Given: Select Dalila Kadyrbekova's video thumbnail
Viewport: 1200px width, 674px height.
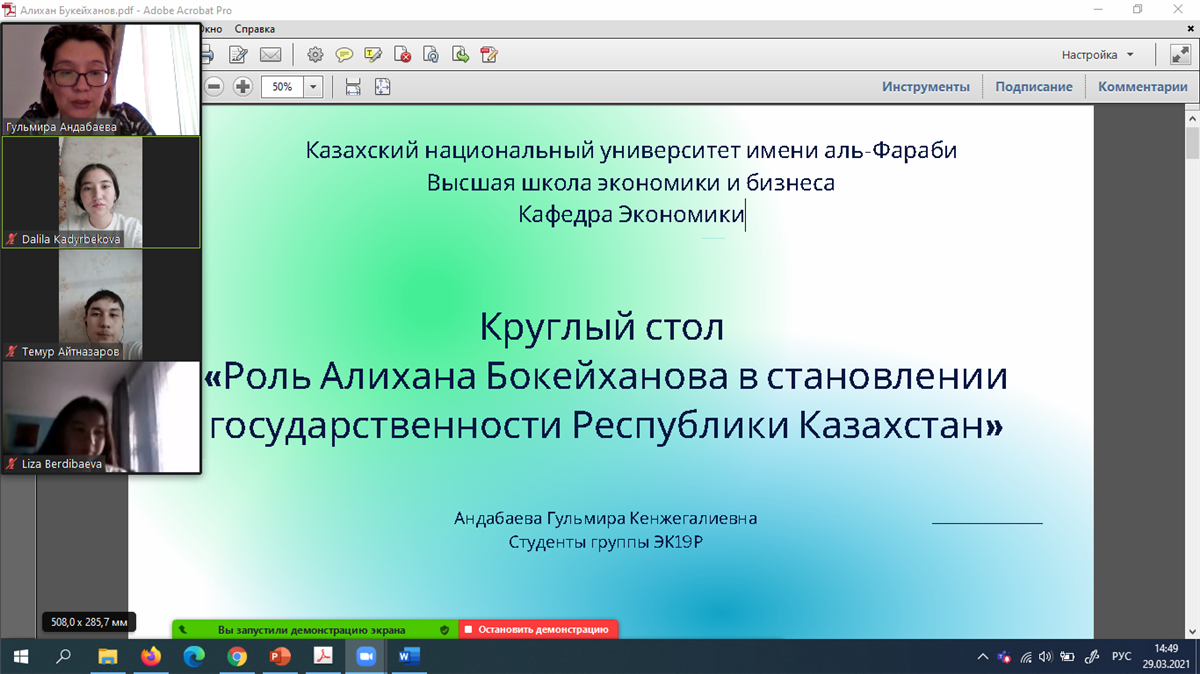Looking at the screenshot, I should (101, 191).
